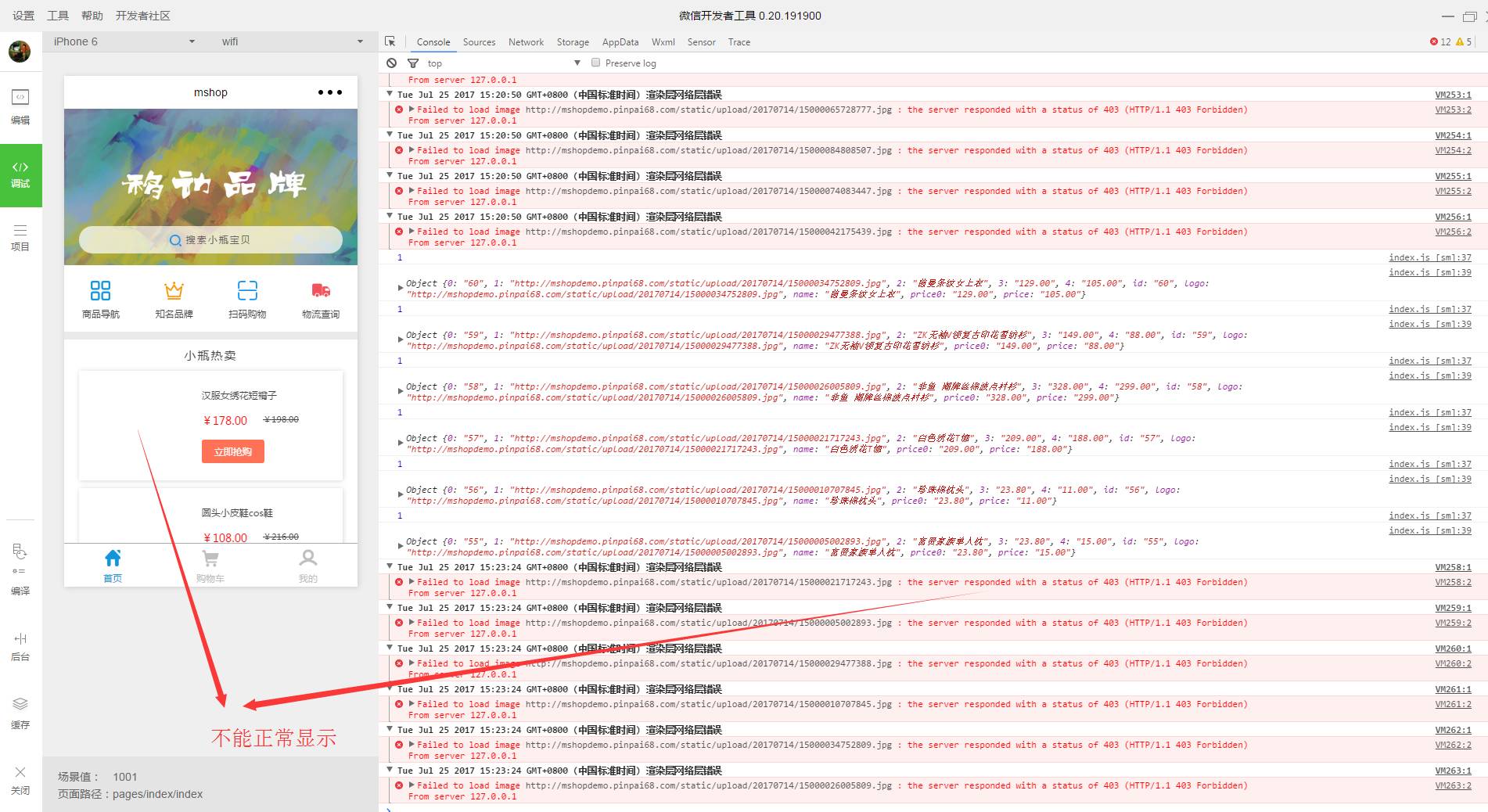Tap the 扫码购物 scan icon
1488x812 pixels.
pos(247,291)
